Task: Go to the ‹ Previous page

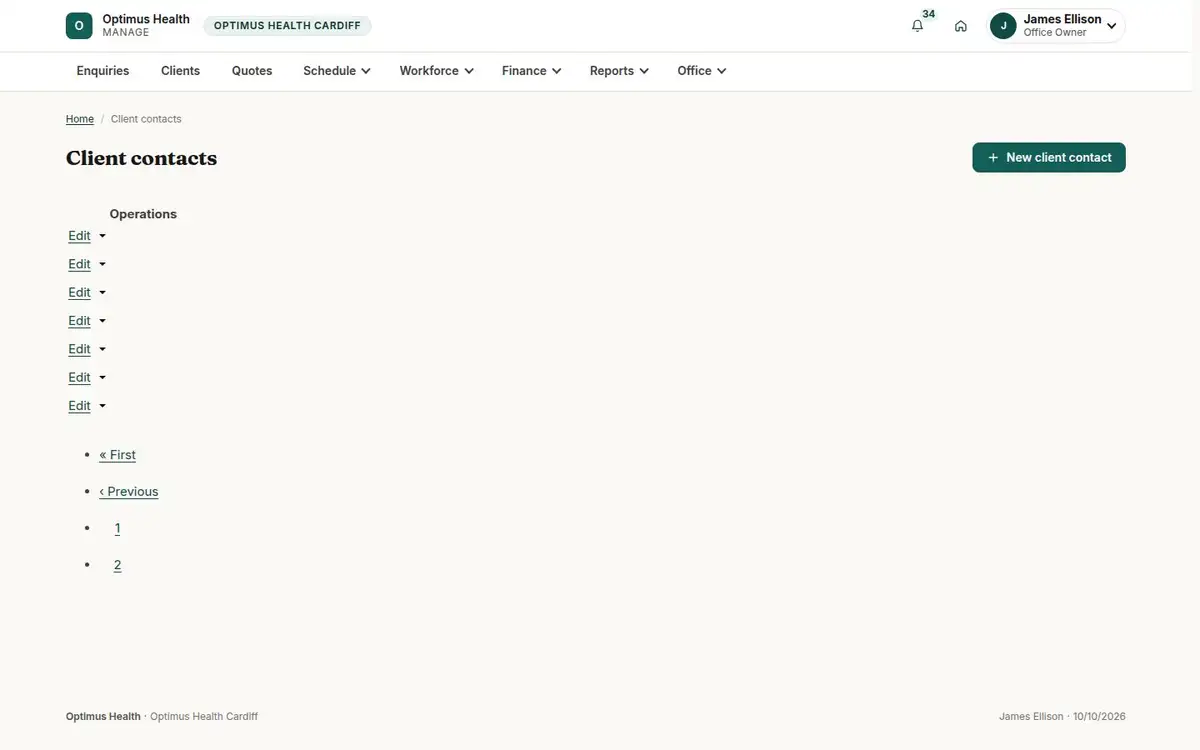Action: point(129,492)
